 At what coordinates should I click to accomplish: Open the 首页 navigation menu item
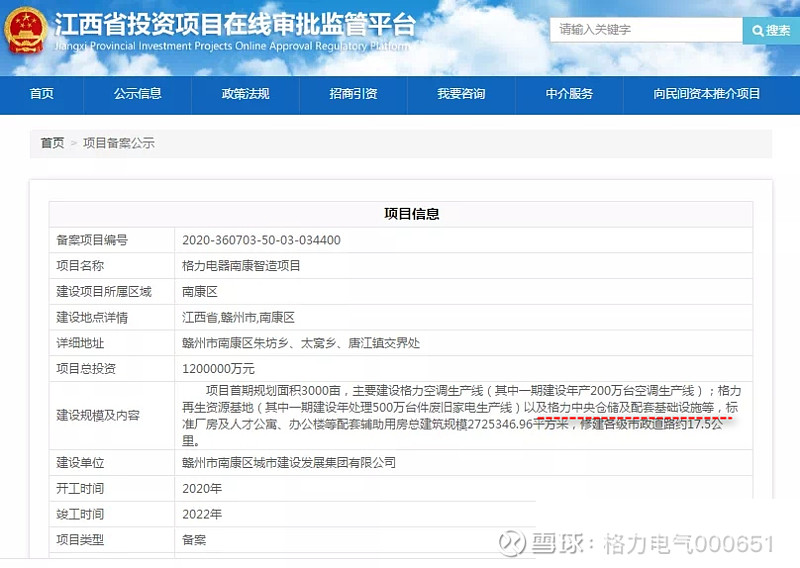point(41,94)
